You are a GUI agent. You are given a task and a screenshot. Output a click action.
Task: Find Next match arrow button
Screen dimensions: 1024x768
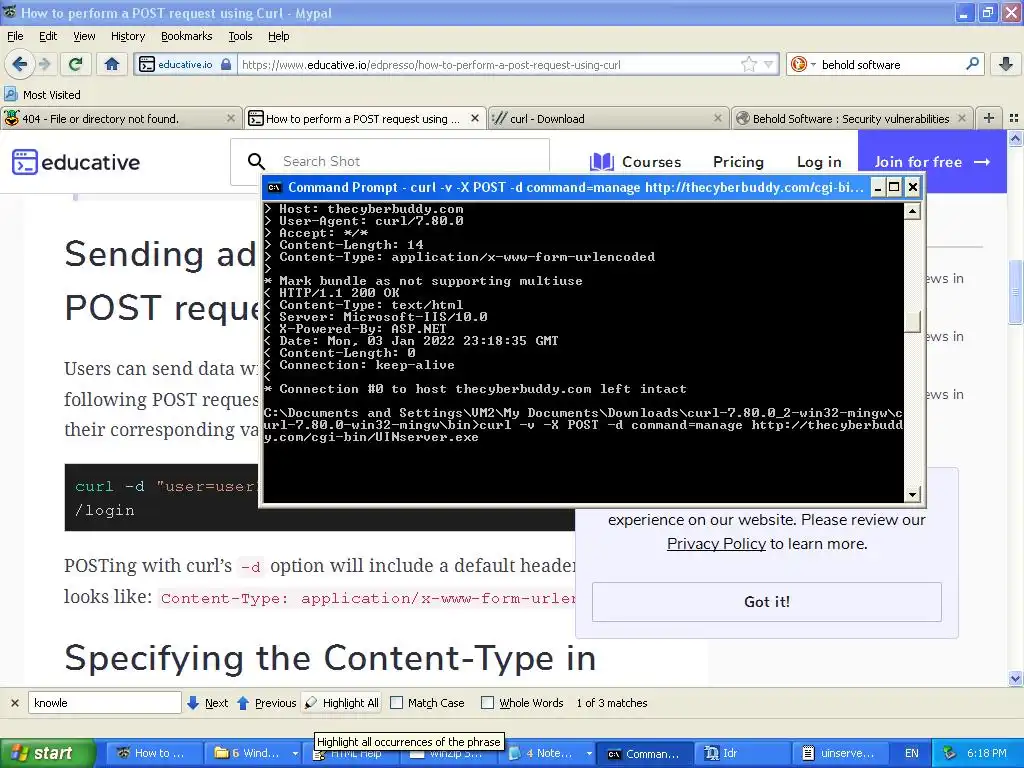point(207,703)
